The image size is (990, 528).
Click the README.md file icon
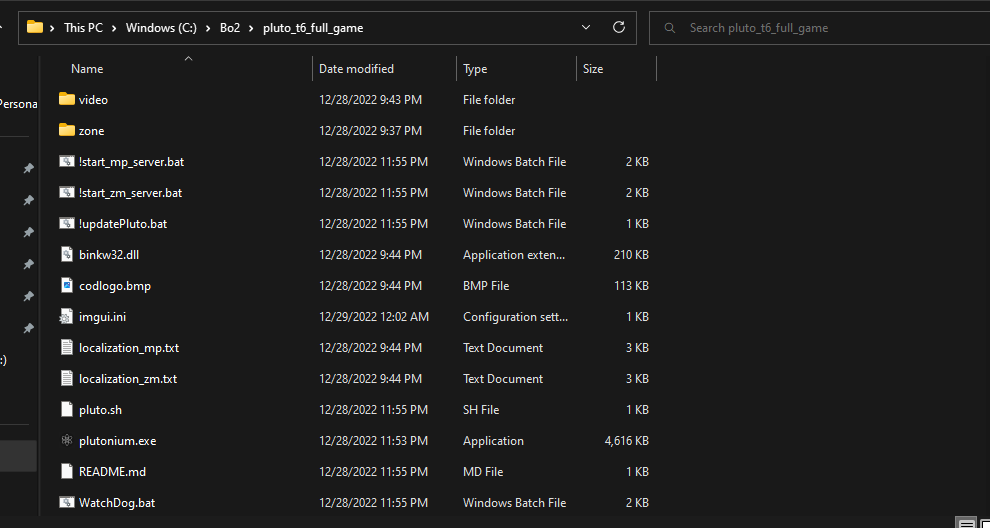tap(67, 471)
